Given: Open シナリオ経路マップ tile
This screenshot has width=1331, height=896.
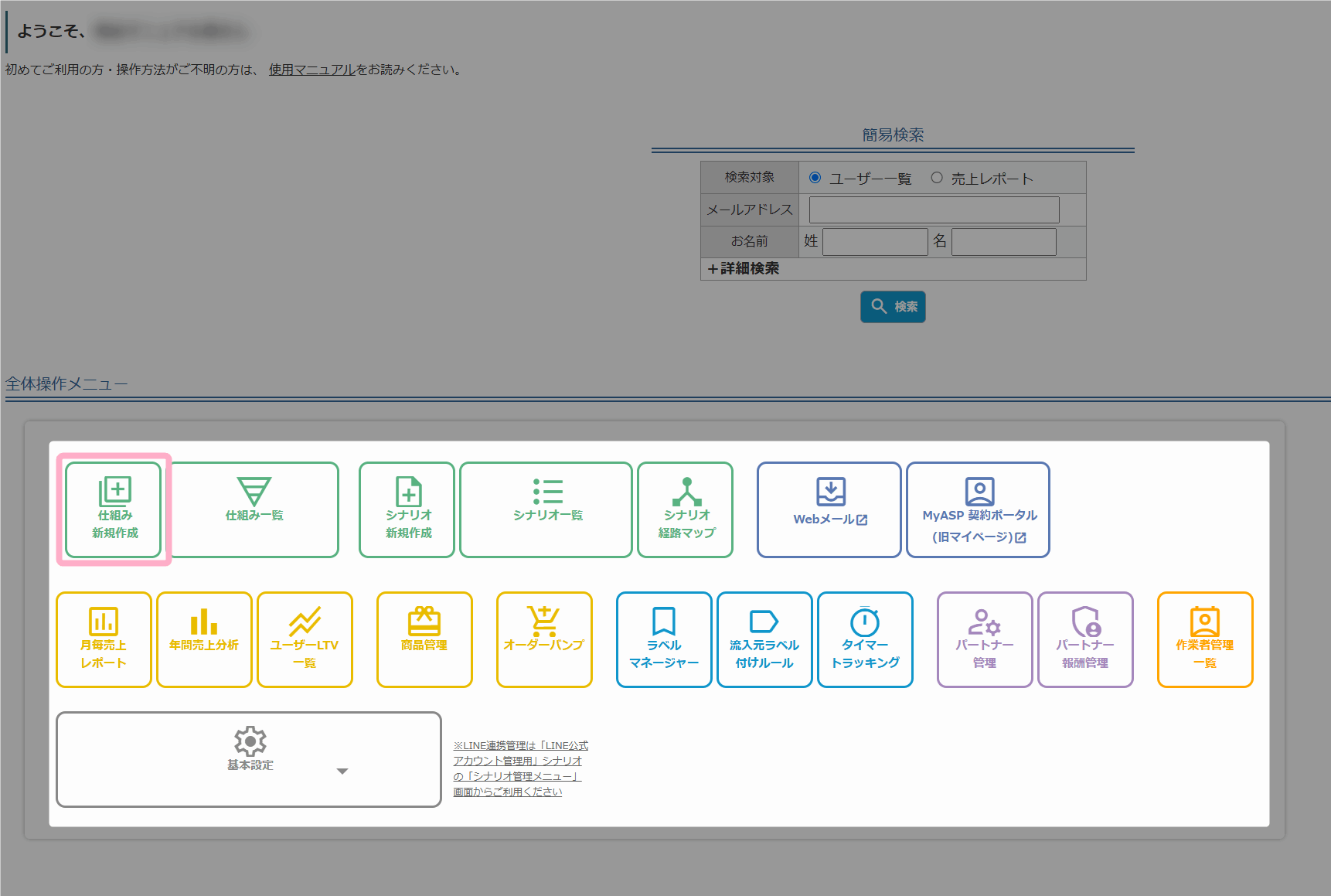Looking at the screenshot, I should 686,509.
